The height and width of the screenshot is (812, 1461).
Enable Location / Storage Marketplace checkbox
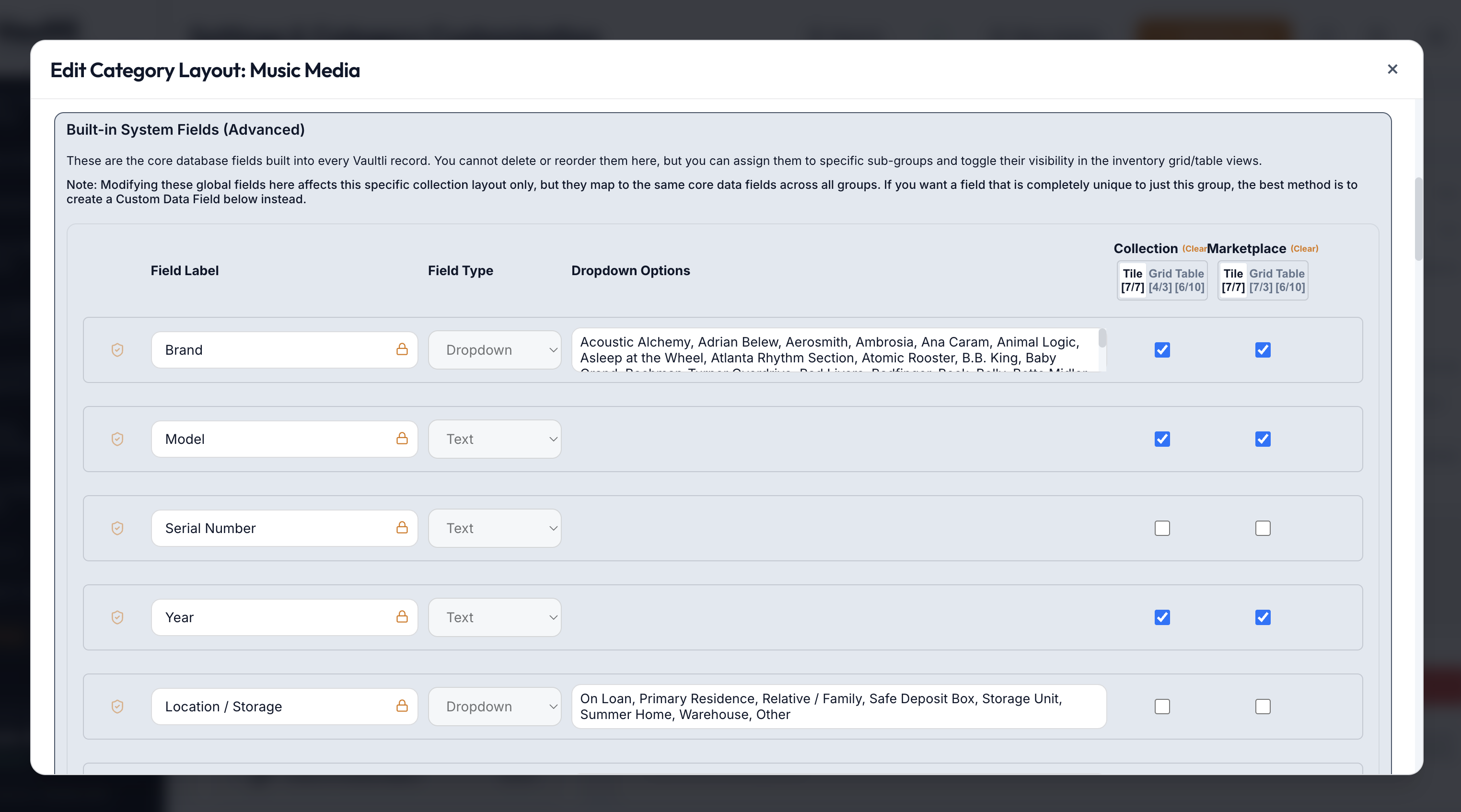click(x=1263, y=706)
